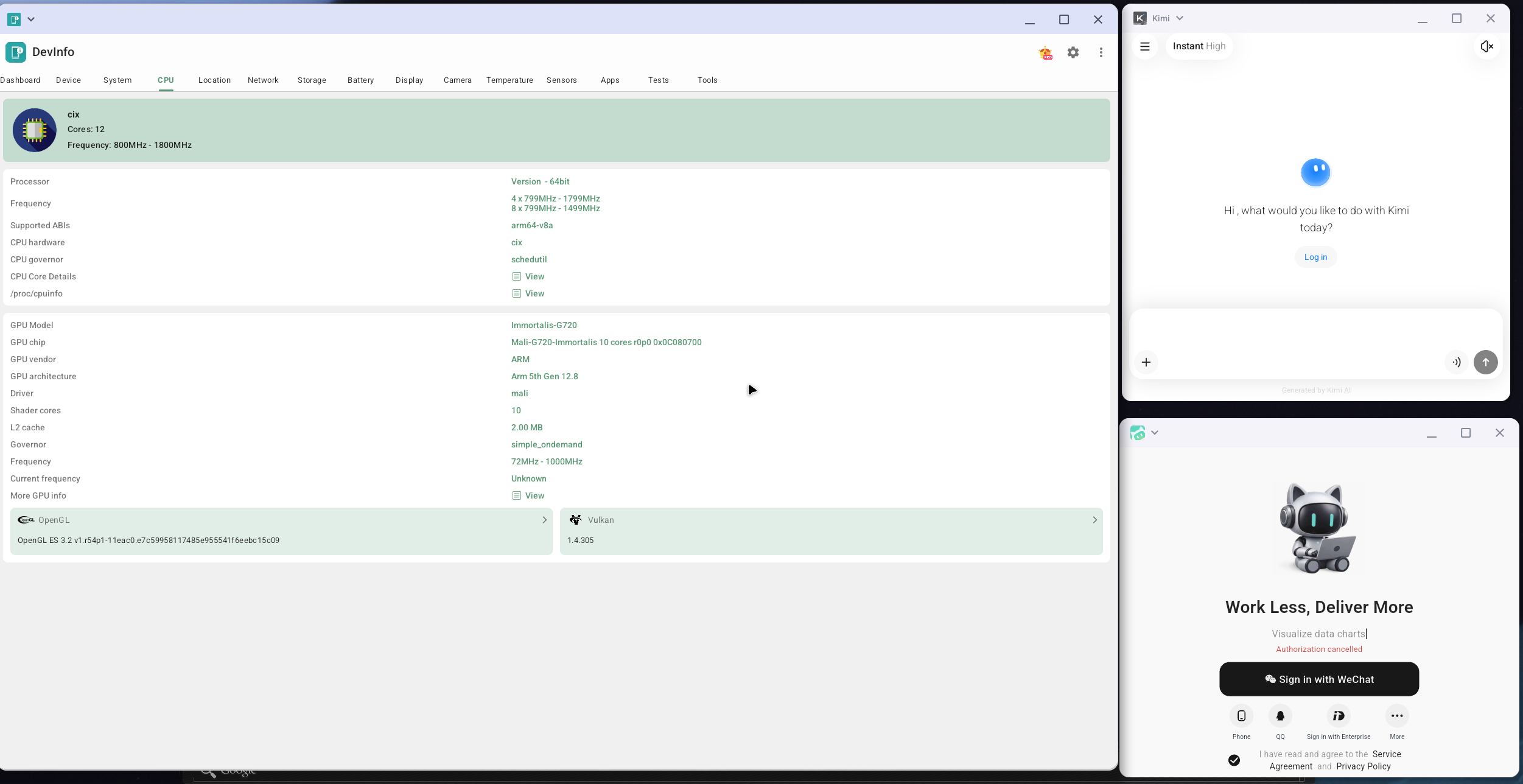Switch to the Dashboard tab
Image resolution: width=1523 pixels, height=784 pixels.
click(20, 80)
